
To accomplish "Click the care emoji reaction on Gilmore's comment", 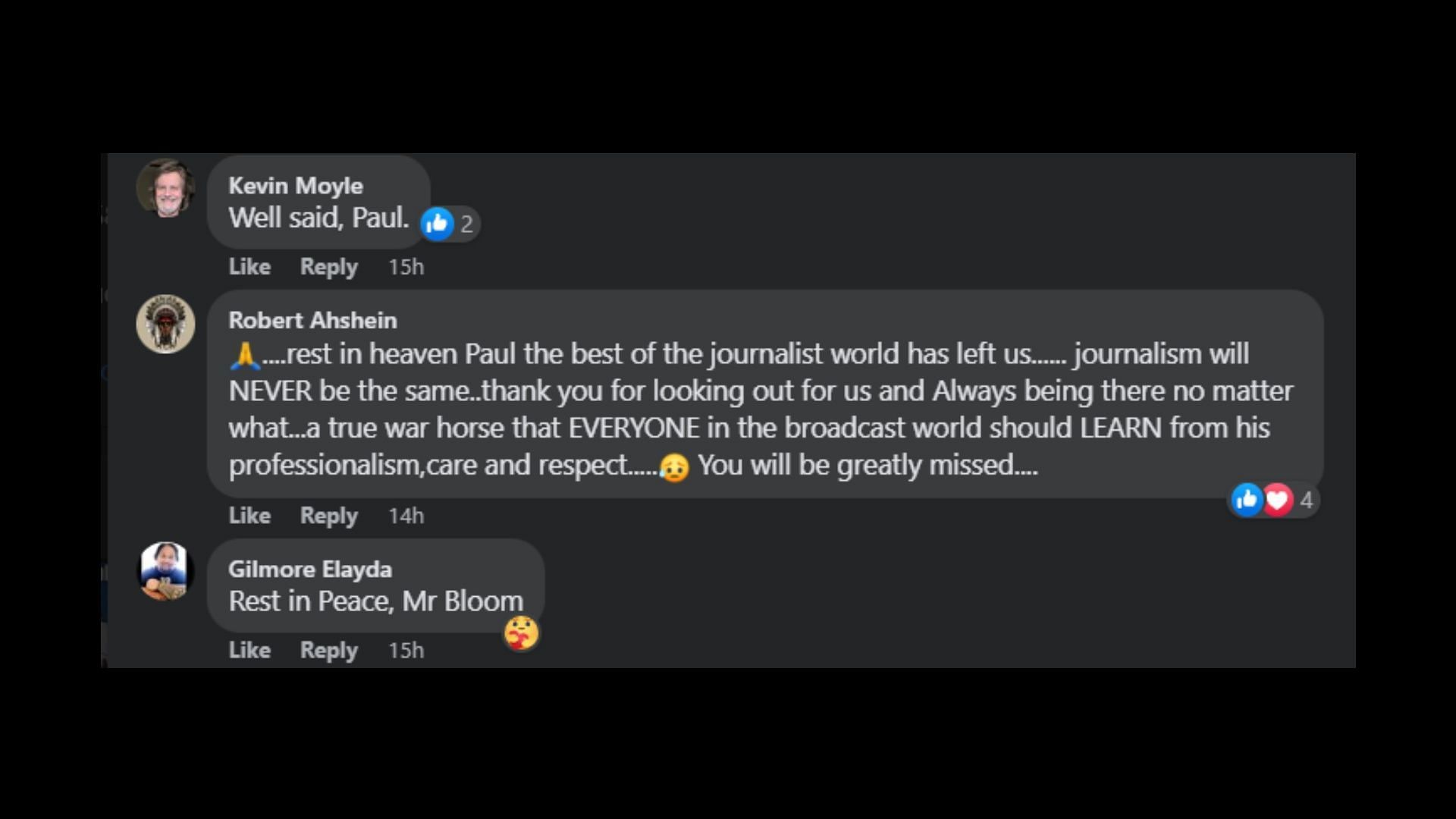I will coord(521,633).
